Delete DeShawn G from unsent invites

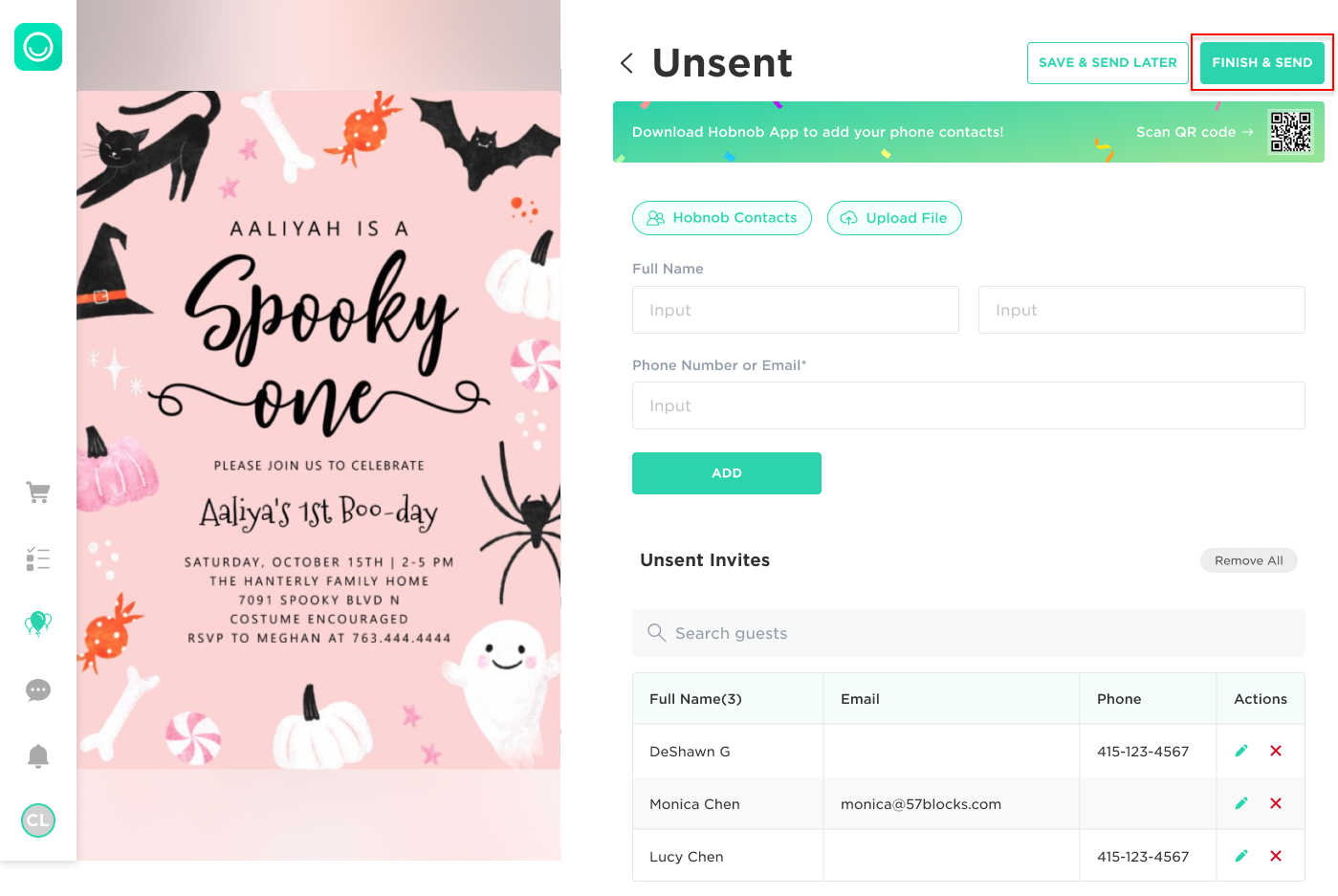[x=1276, y=751]
